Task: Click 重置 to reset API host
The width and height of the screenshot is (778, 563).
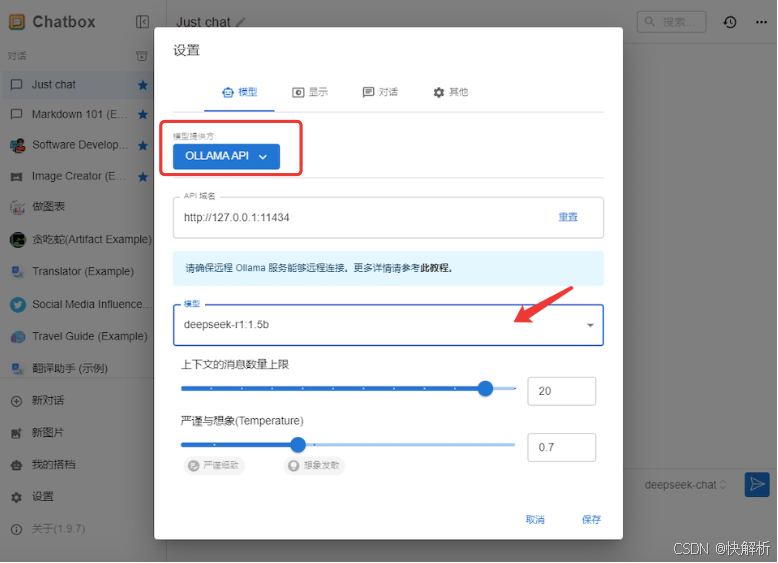Action: pyautogui.click(x=568, y=217)
